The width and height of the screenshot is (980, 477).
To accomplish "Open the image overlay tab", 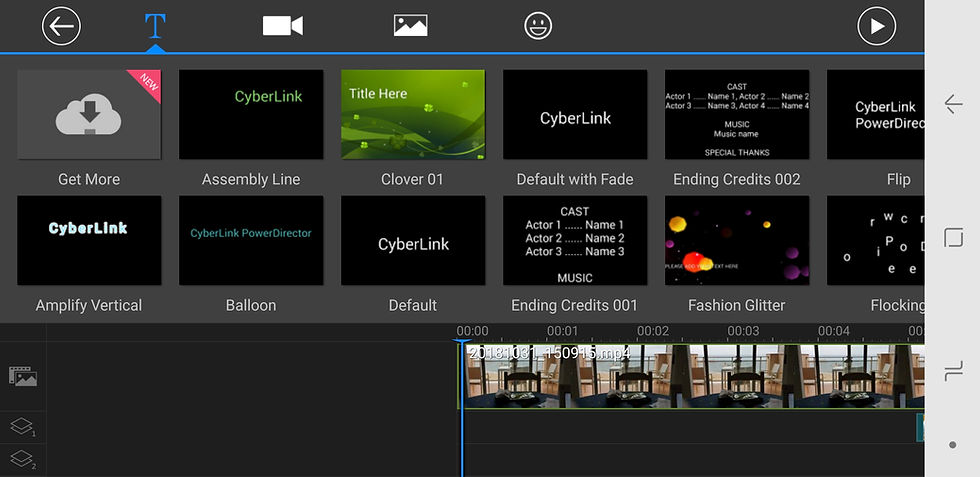I will 411,26.
